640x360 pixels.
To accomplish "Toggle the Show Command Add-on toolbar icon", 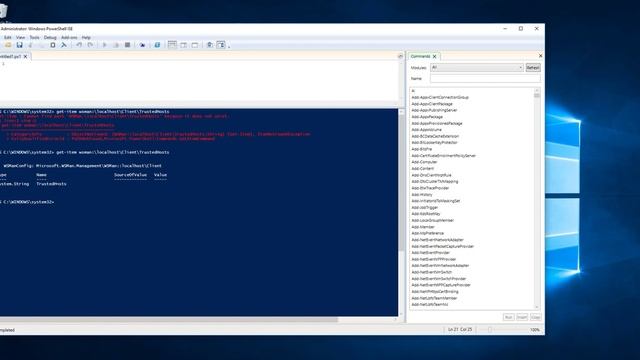I will point(221,45).
